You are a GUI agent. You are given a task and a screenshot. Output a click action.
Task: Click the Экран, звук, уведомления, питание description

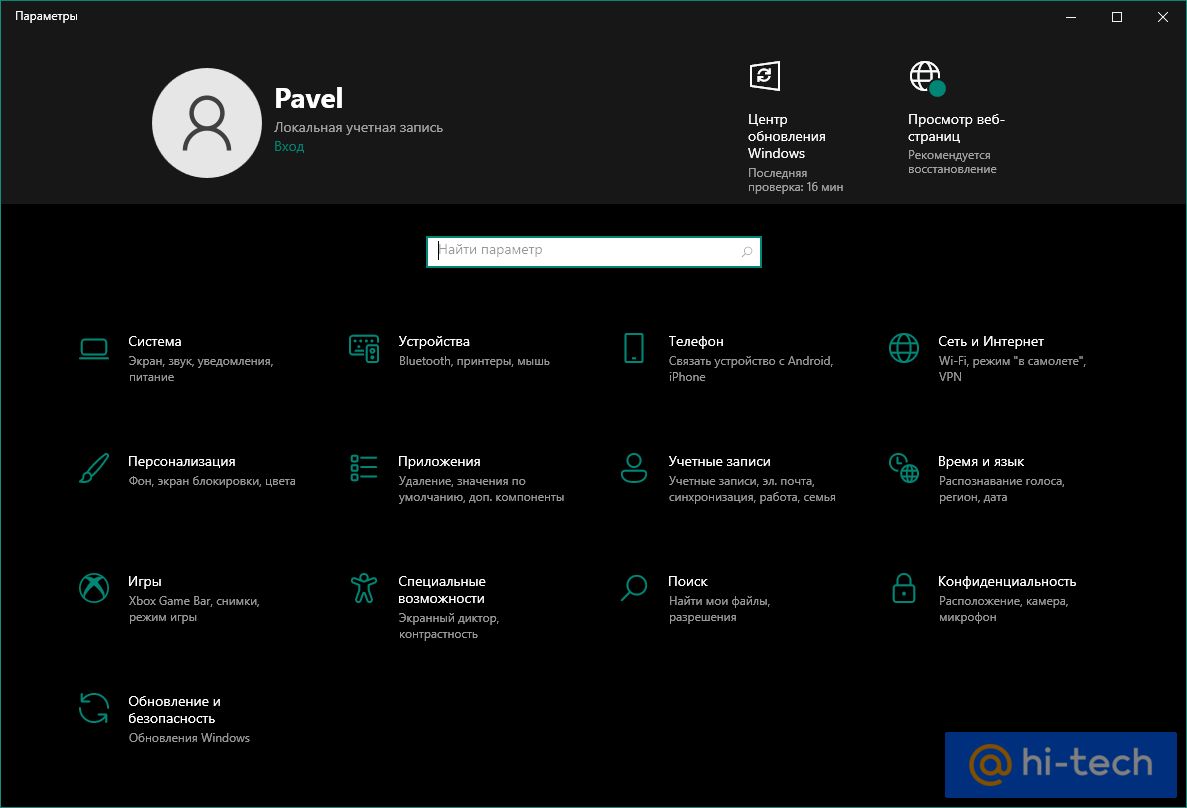coord(201,369)
